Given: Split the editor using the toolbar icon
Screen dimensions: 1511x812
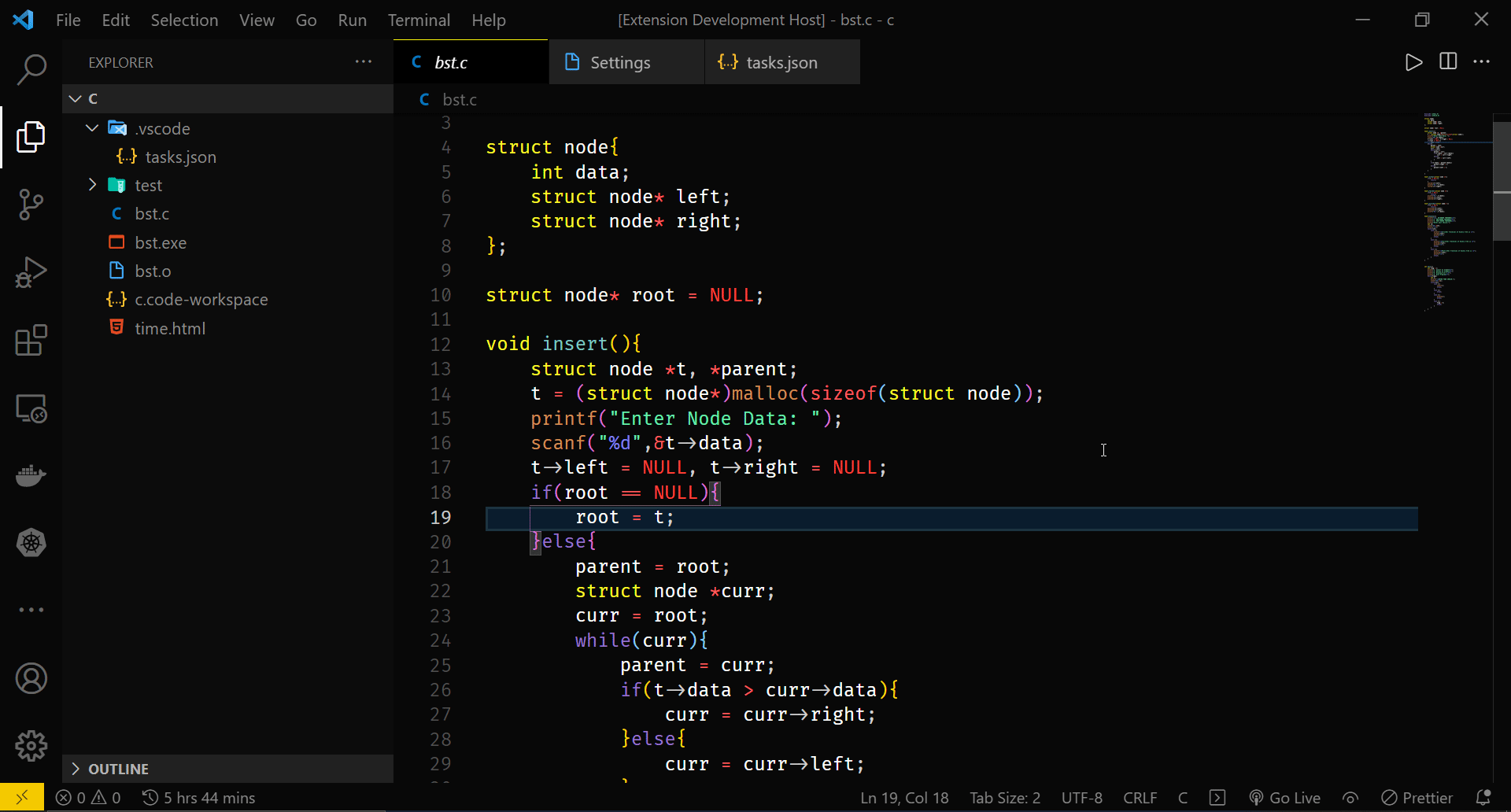Looking at the screenshot, I should 1448,62.
